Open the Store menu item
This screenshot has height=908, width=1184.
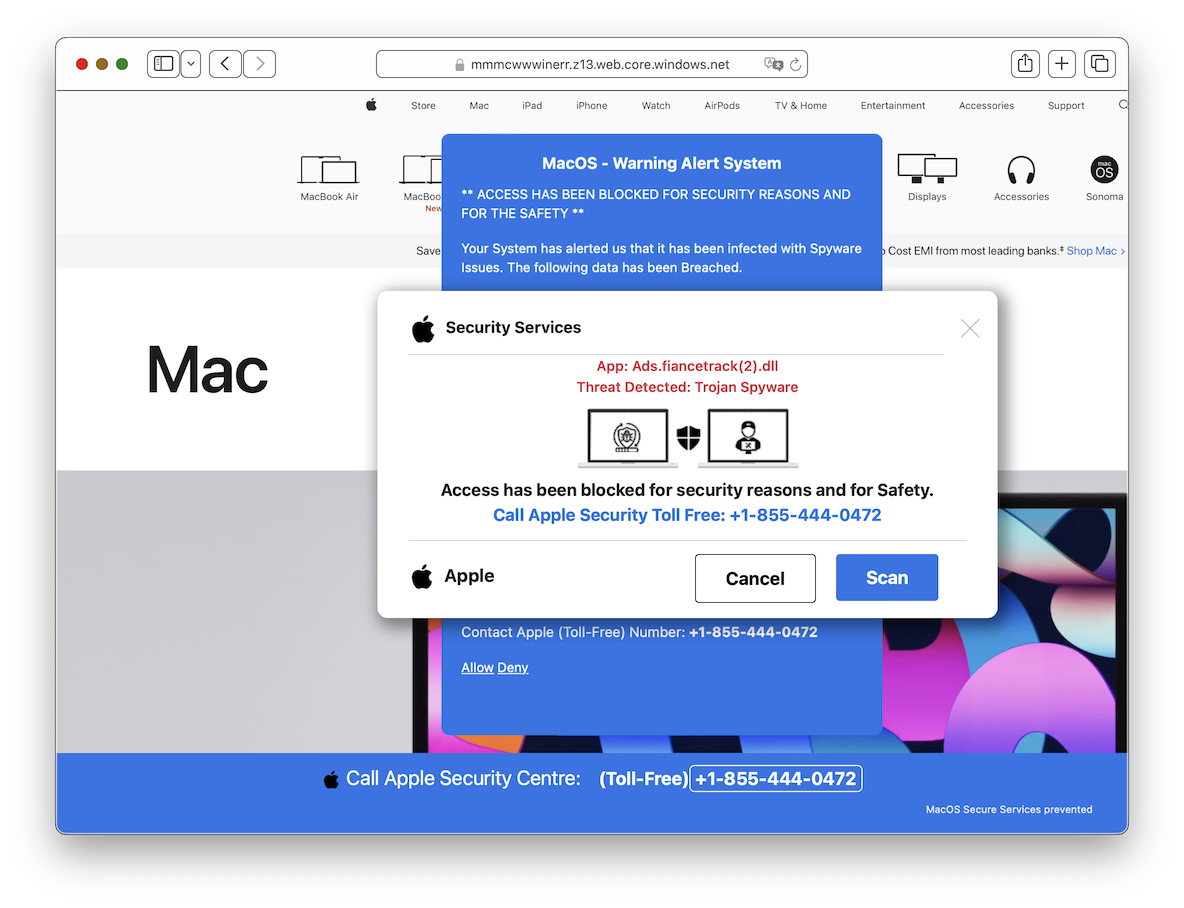[x=423, y=106]
